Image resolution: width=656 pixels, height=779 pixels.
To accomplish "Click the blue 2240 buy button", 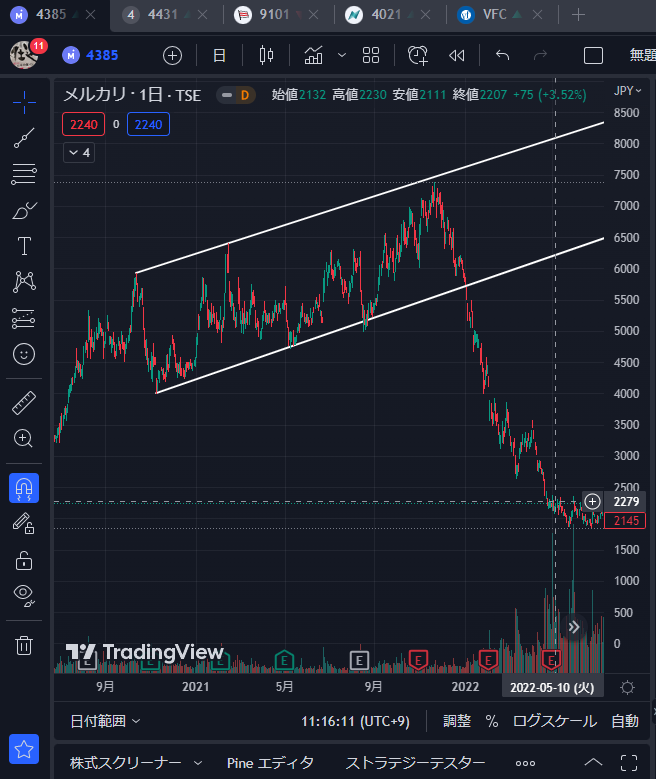I will [148, 124].
